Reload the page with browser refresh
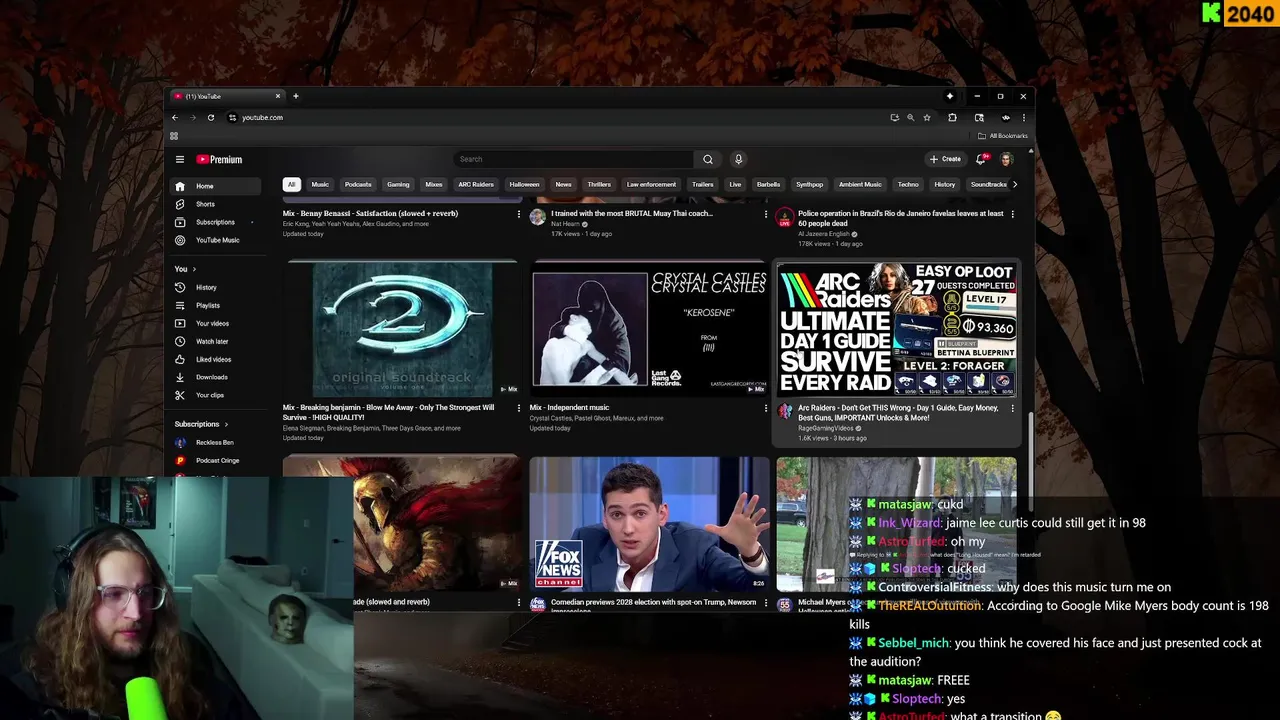The image size is (1280, 720). [x=211, y=117]
